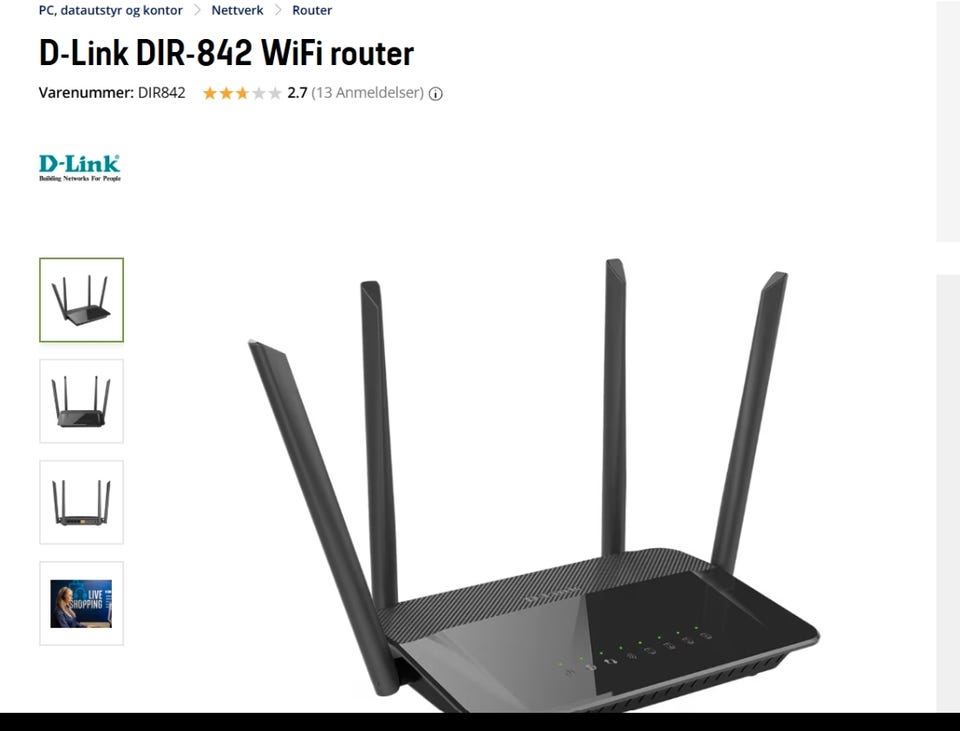
Task: Click the chevron after Nettverk breadcrumb
Action: point(278,10)
